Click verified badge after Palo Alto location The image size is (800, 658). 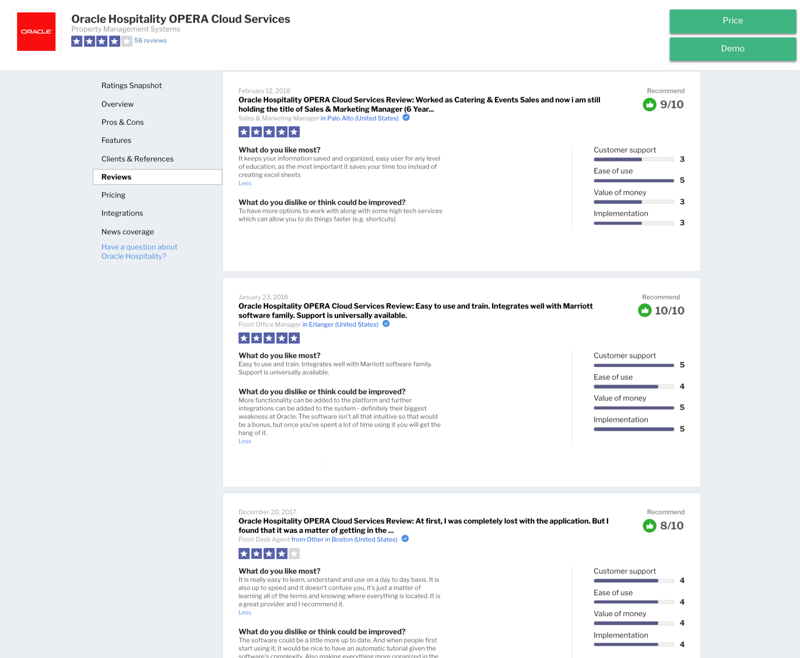coord(406,118)
